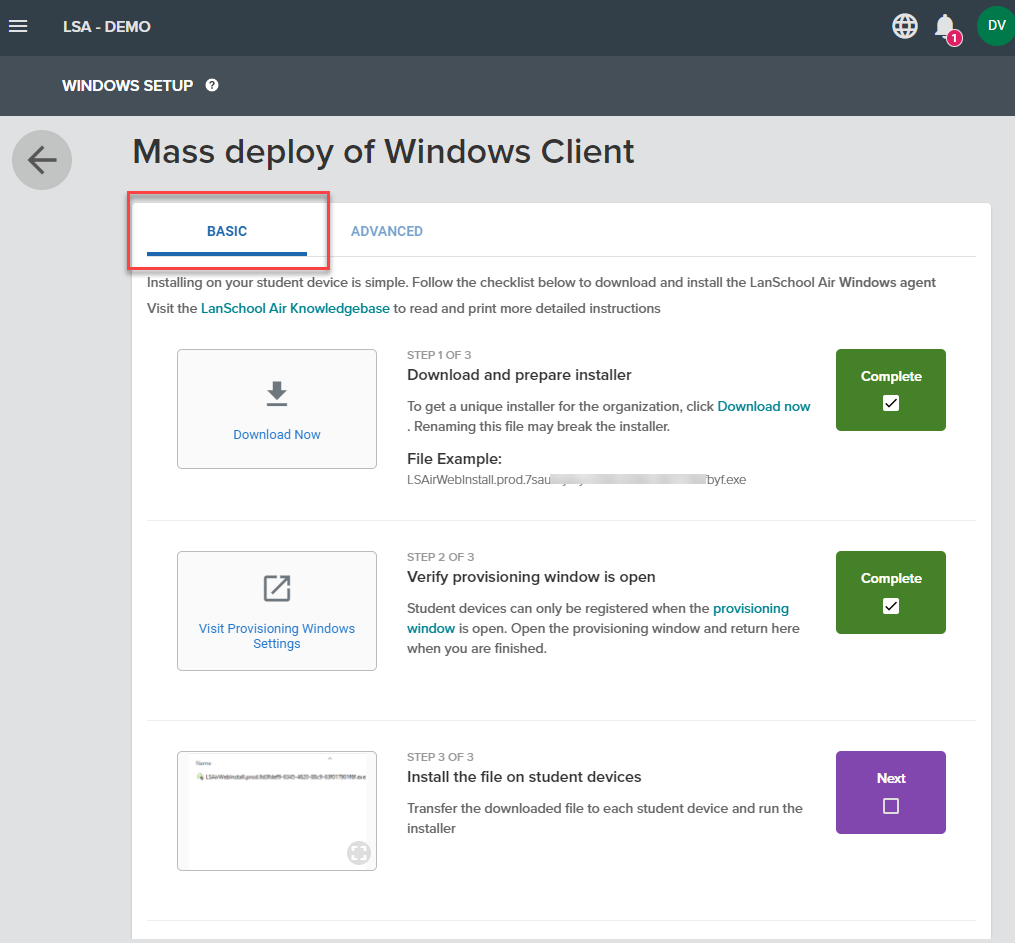Image resolution: width=1015 pixels, height=943 pixels.
Task: Open the notifications bell
Action: tap(946, 27)
